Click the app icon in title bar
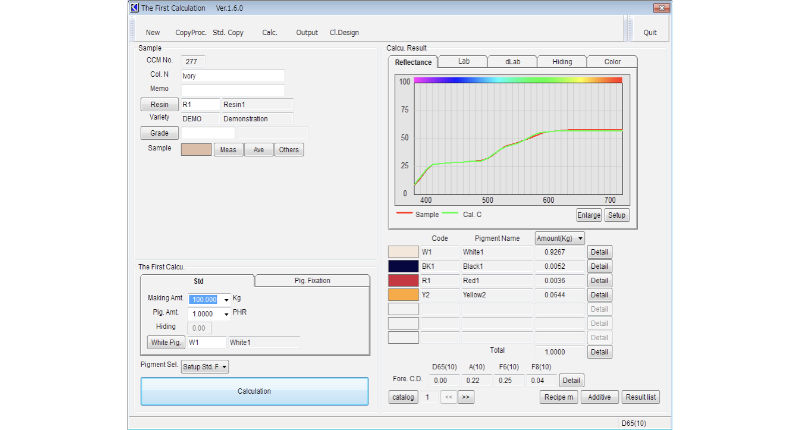The image size is (800, 430). [x=134, y=8]
